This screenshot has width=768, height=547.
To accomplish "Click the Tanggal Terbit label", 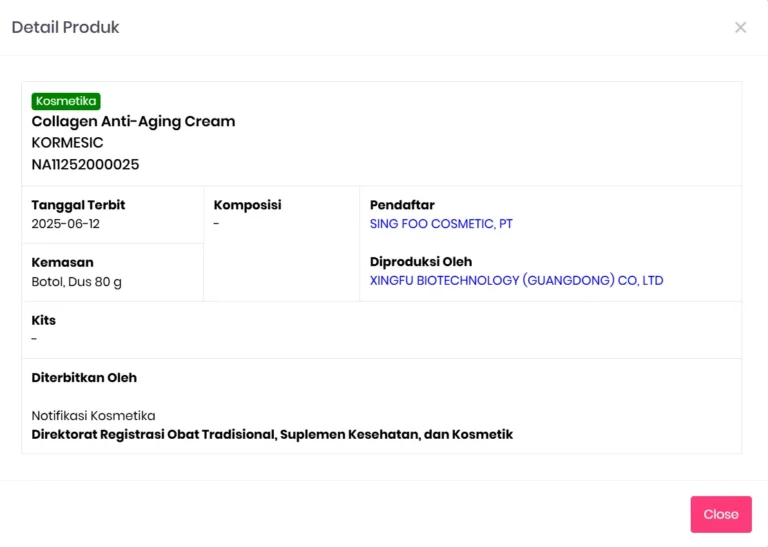I will (x=78, y=205).
